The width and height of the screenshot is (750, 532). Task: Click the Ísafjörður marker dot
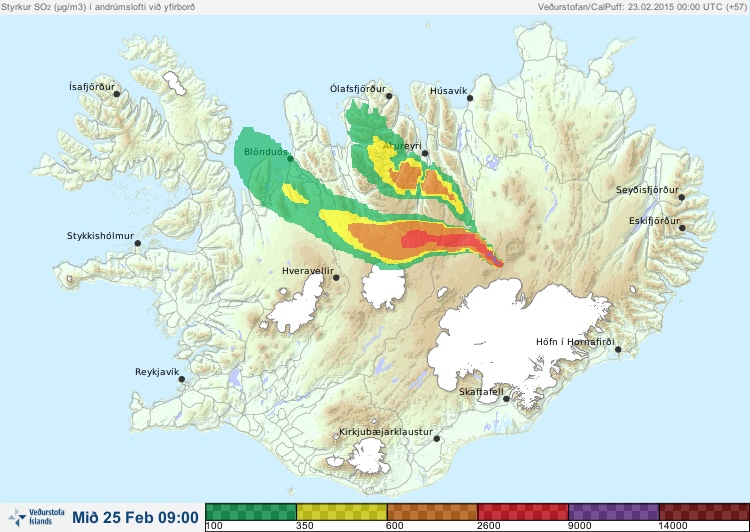pos(116,94)
